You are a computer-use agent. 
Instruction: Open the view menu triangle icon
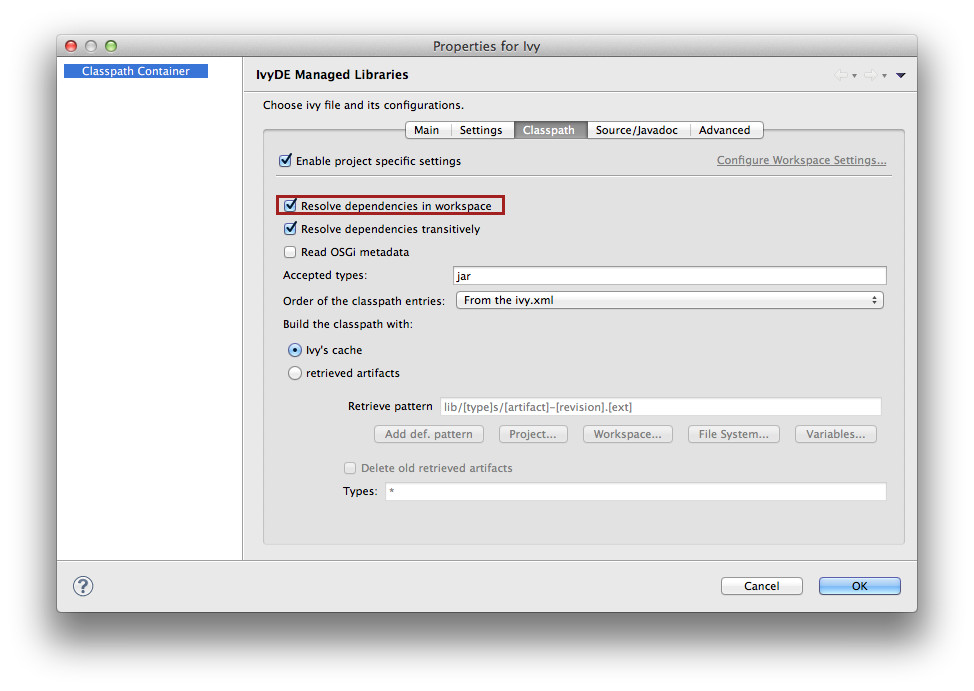900,75
